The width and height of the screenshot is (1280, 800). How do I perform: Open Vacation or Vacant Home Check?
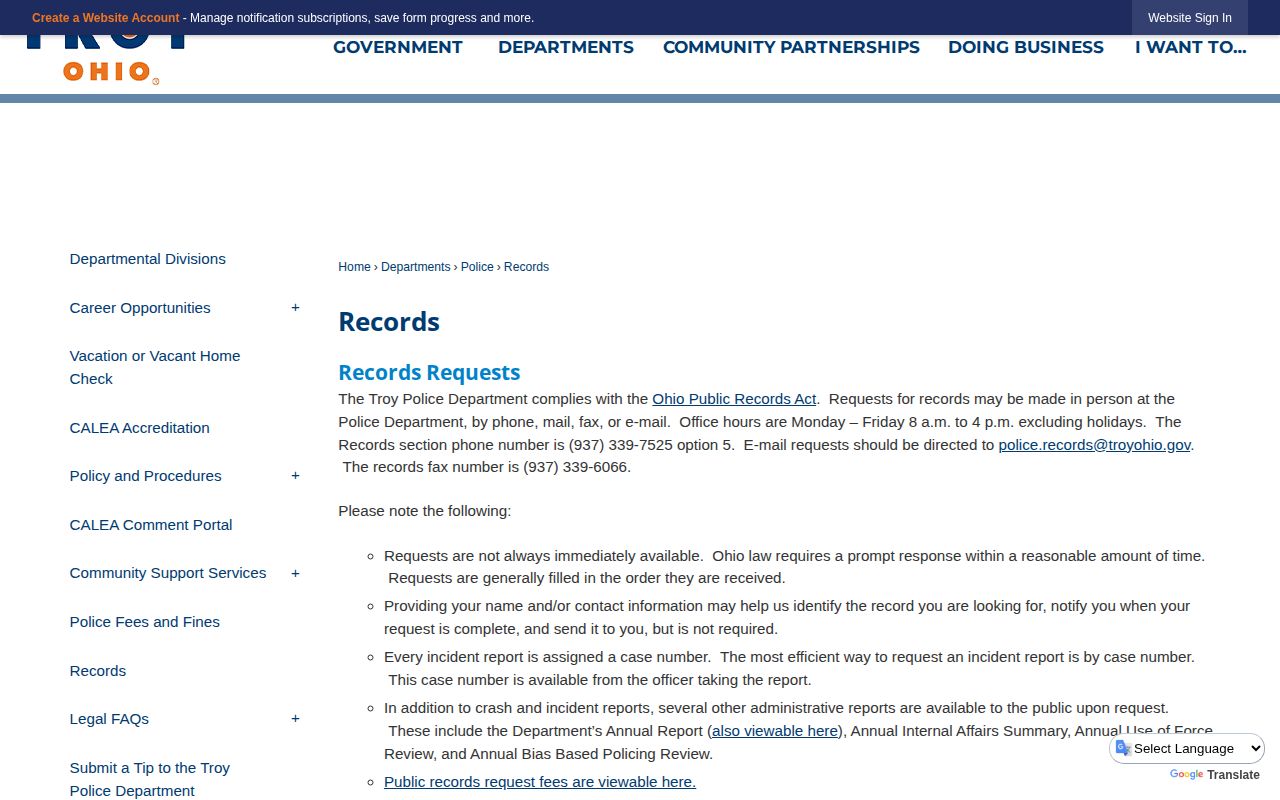[x=155, y=367]
